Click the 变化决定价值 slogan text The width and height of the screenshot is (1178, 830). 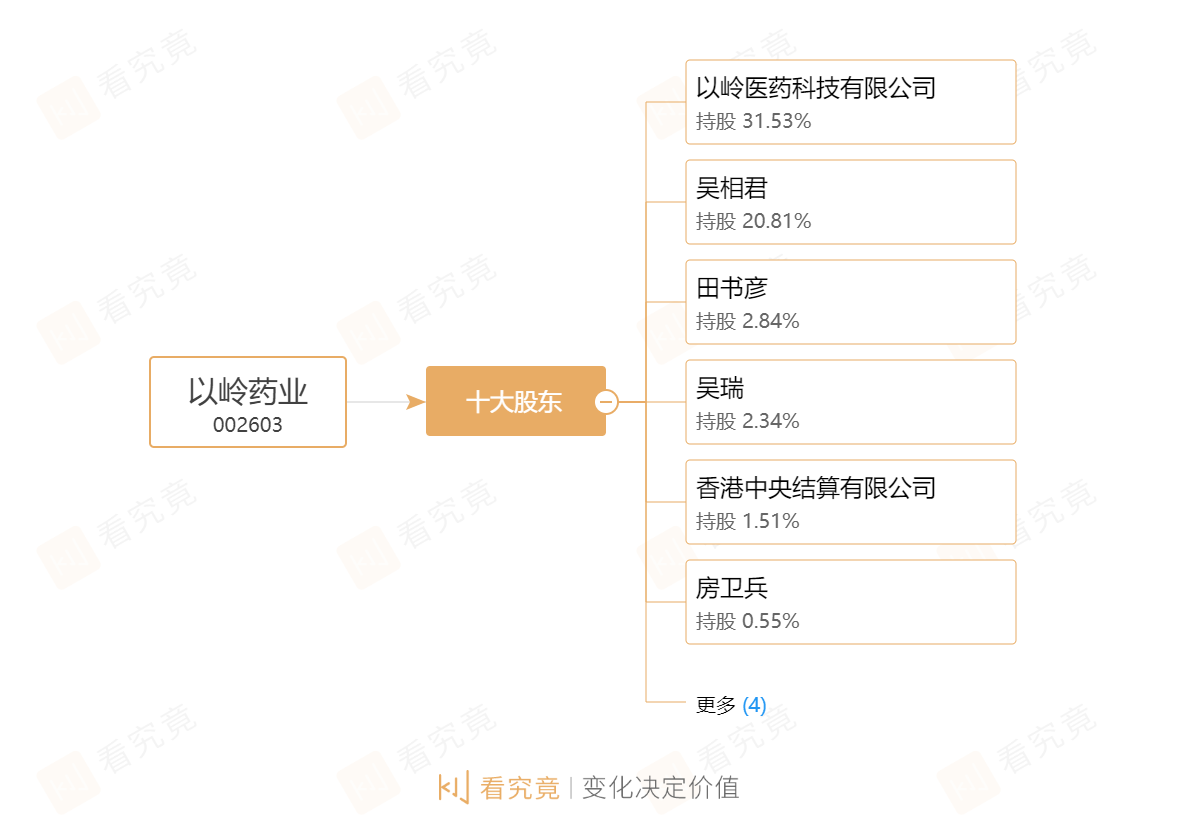660,788
